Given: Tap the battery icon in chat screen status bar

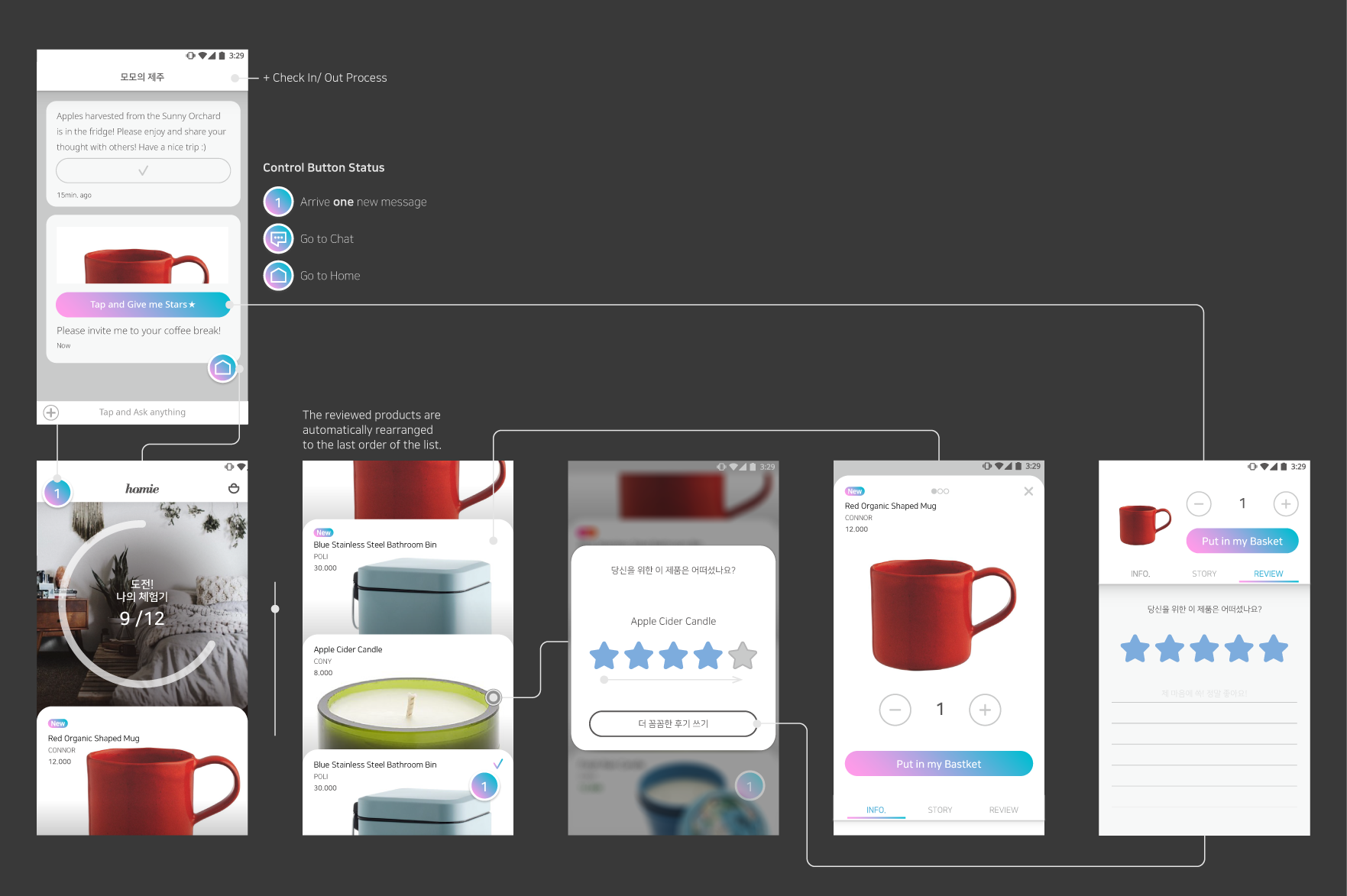Looking at the screenshot, I should coord(222,56).
